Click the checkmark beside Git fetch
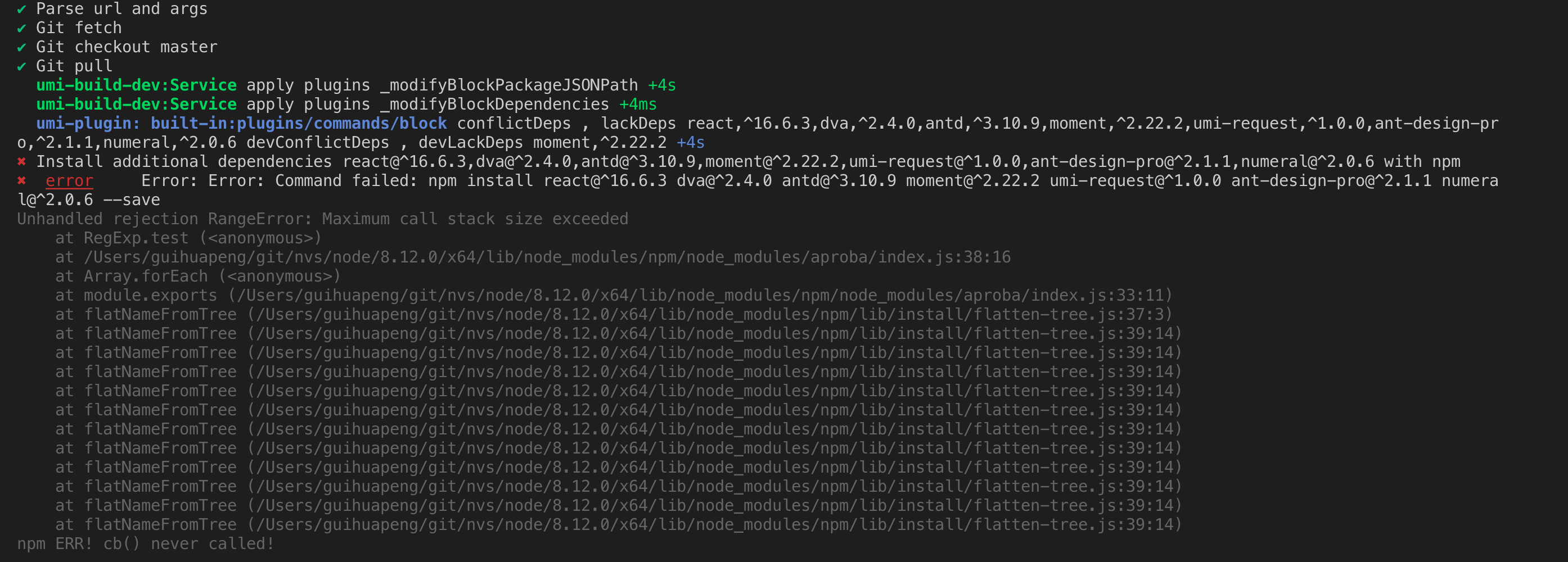This screenshot has height=562, width=1568. [x=22, y=28]
